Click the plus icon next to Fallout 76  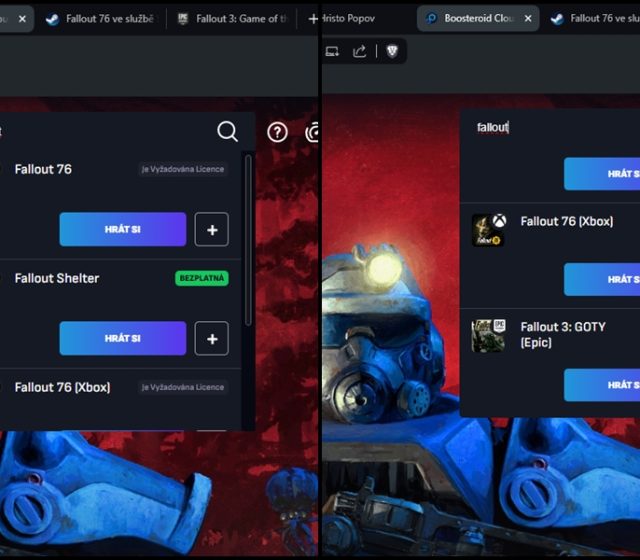click(211, 229)
